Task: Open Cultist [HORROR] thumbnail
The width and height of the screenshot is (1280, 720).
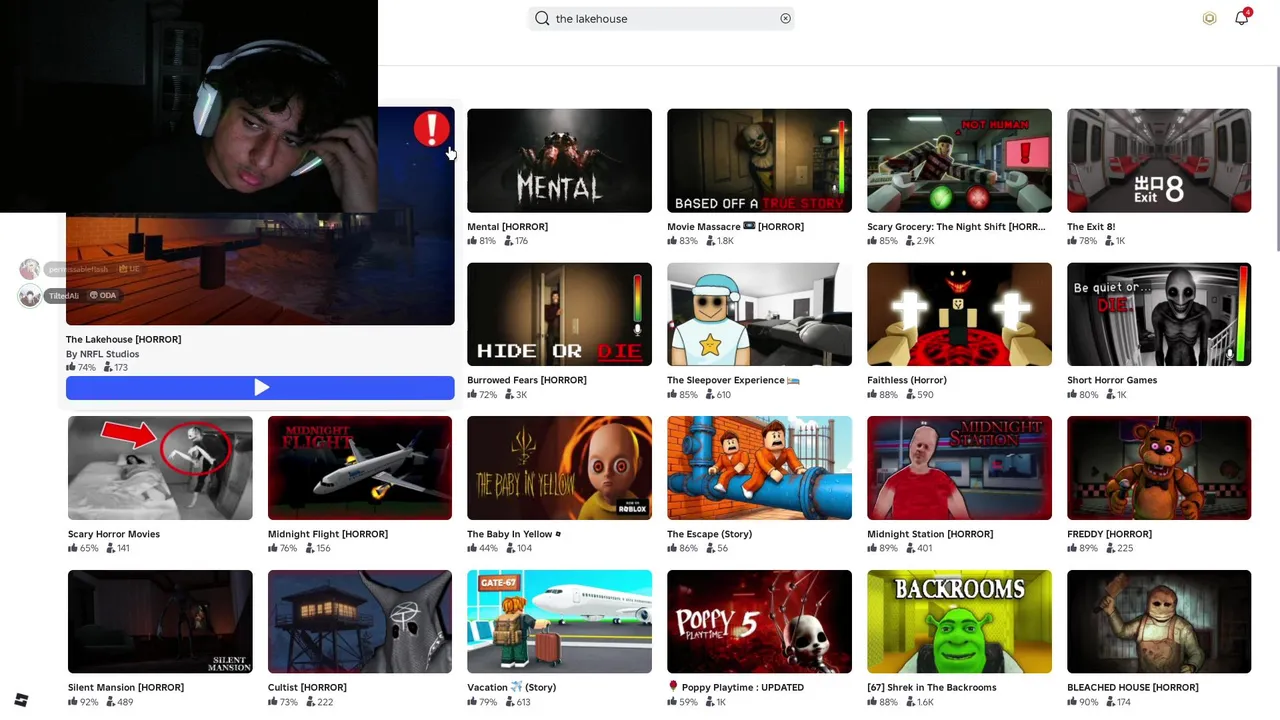Action: tap(360, 621)
